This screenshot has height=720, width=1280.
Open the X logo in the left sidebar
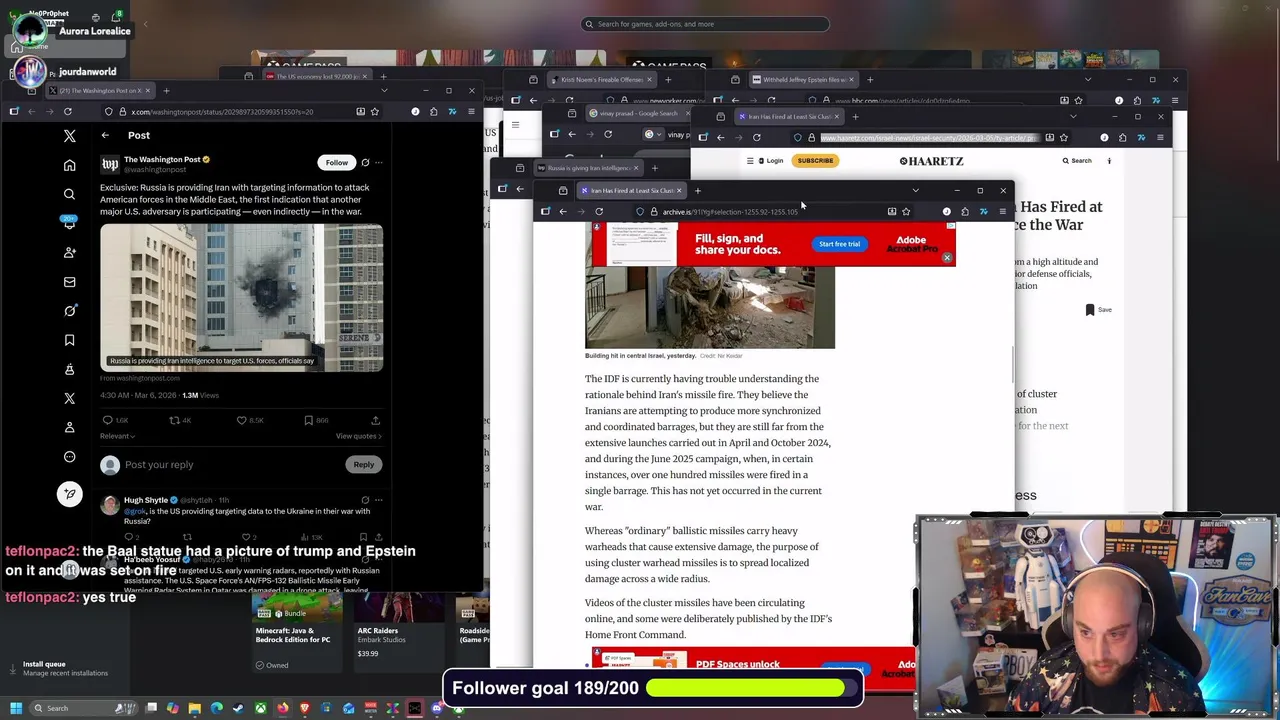[69, 135]
